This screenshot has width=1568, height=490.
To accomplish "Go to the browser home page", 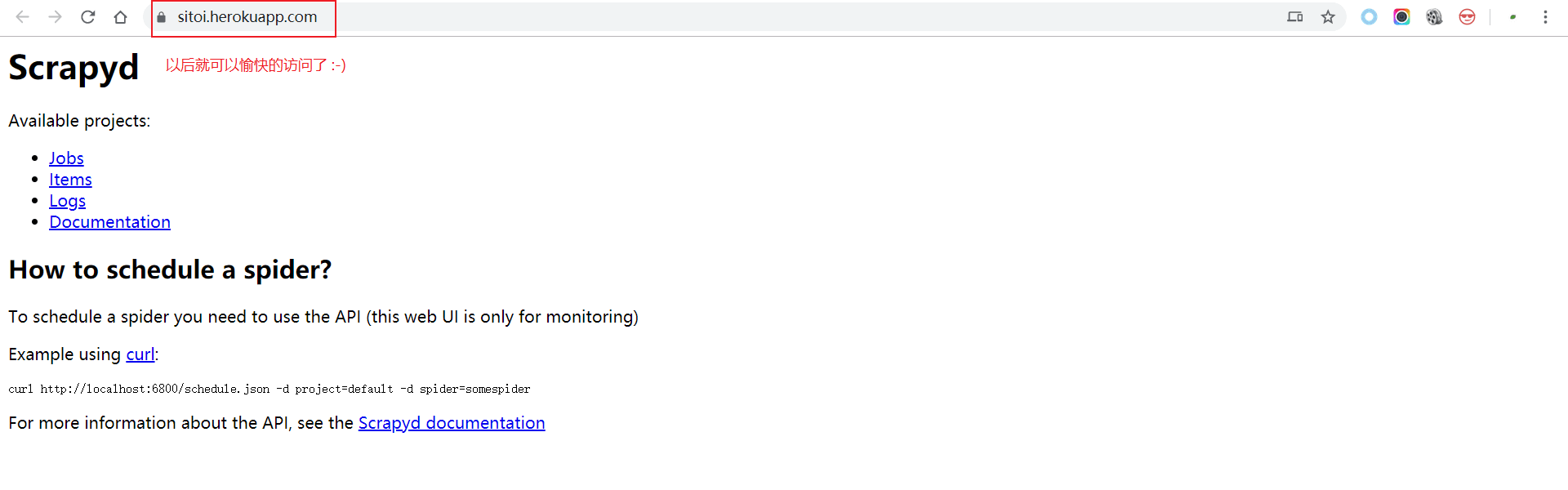I will (x=121, y=17).
